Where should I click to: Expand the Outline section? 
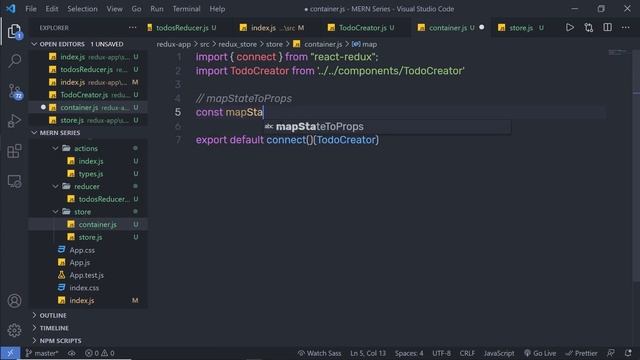point(34,315)
